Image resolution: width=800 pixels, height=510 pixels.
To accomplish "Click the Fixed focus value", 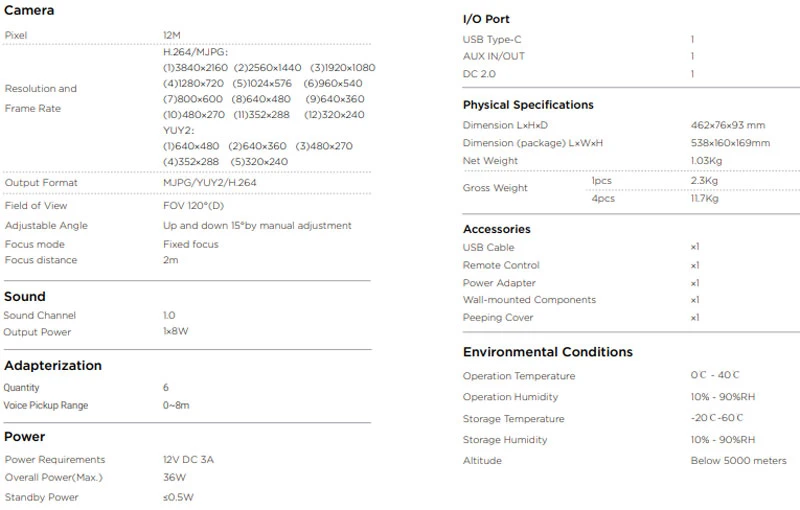I will tap(190, 244).
